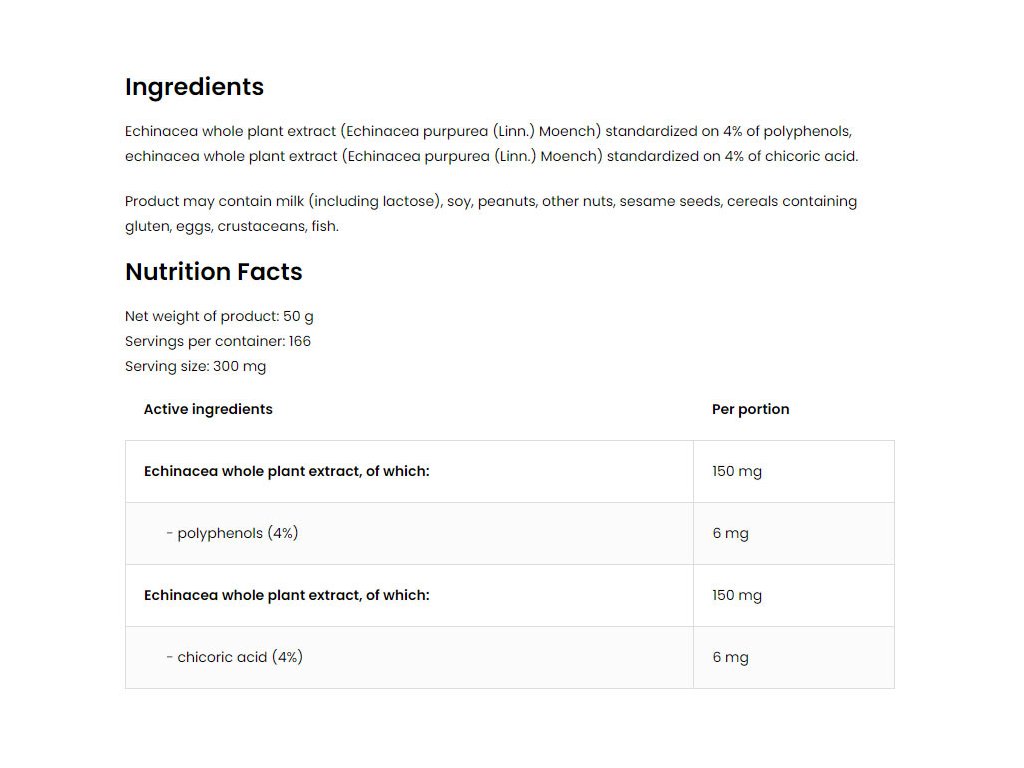Click the second 150 mg portion value
The height and width of the screenshot is (768, 1024).
point(737,596)
